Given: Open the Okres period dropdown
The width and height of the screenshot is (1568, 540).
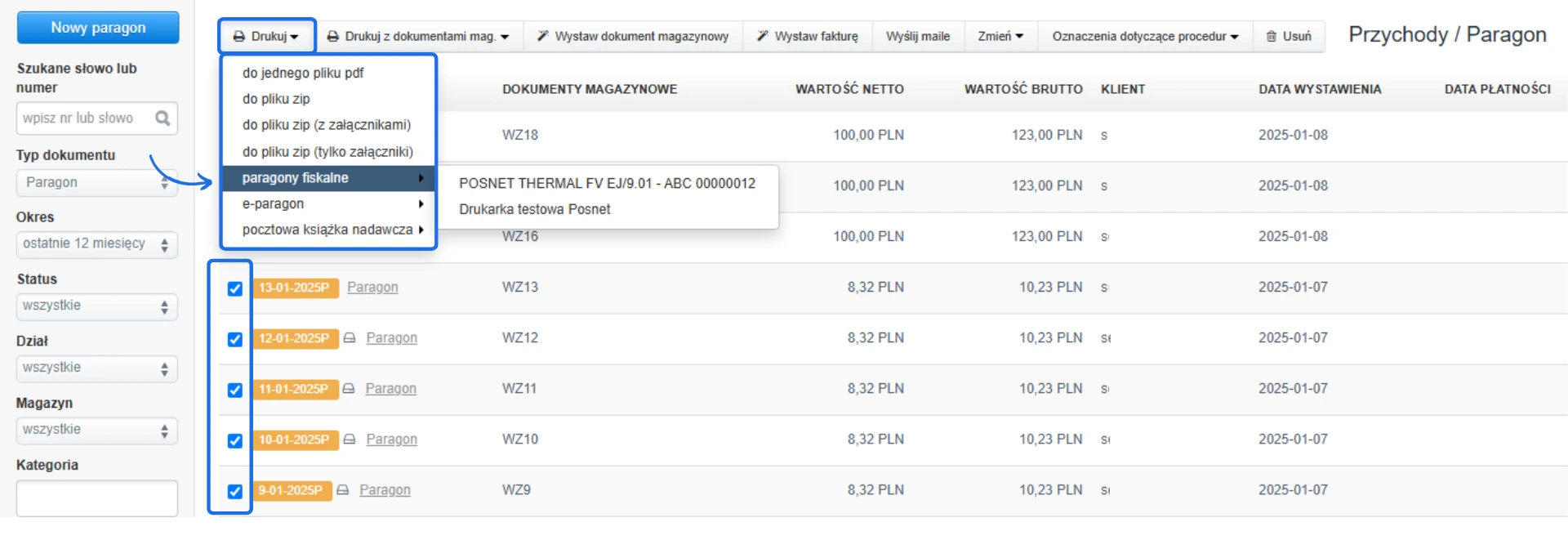Looking at the screenshot, I should pyautogui.click(x=96, y=244).
